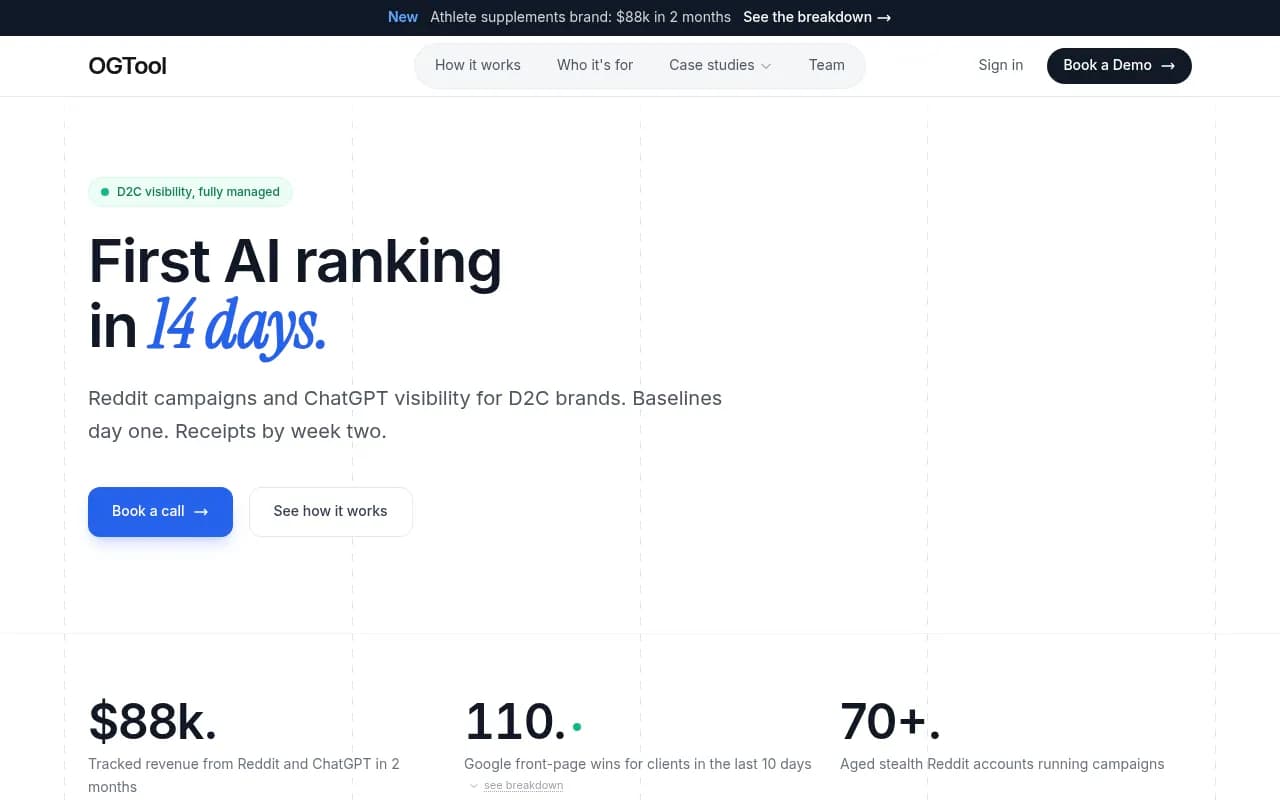Click the blue Book a call button
The height and width of the screenshot is (800, 1280).
click(160, 512)
